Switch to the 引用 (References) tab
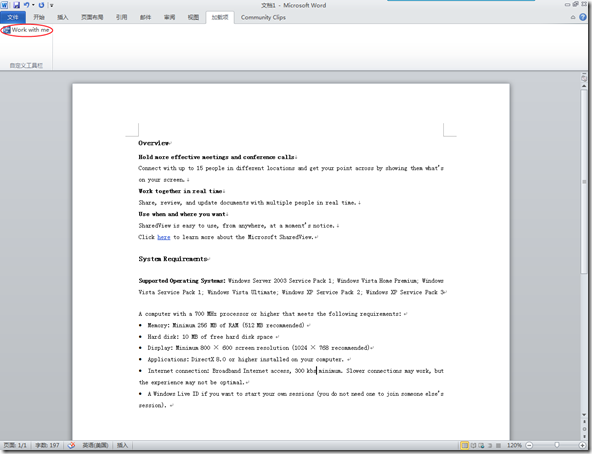The height and width of the screenshot is (454, 592). [121, 17]
